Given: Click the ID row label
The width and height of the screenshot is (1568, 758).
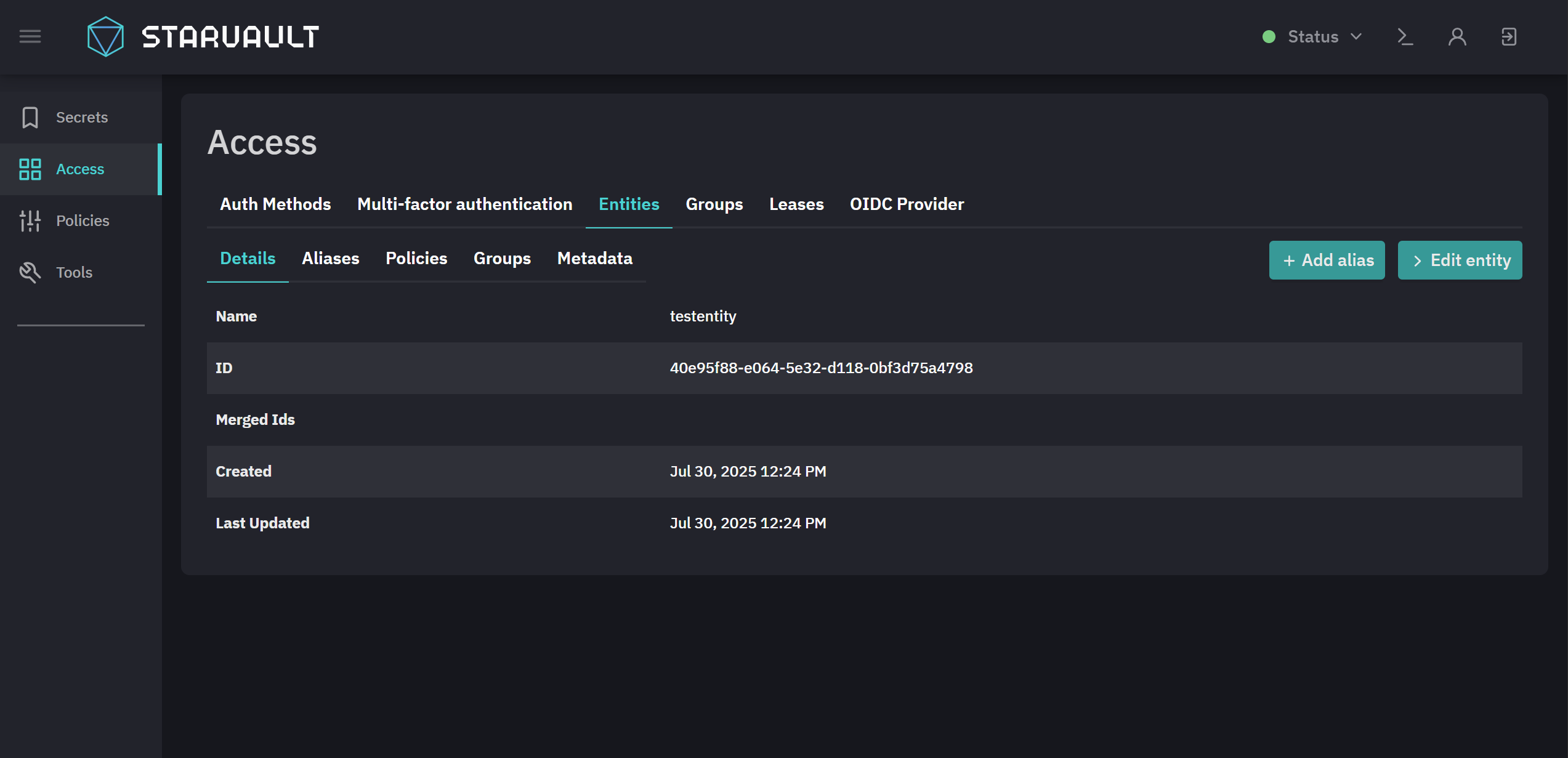Looking at the screenshot, I should click(224, 368).
